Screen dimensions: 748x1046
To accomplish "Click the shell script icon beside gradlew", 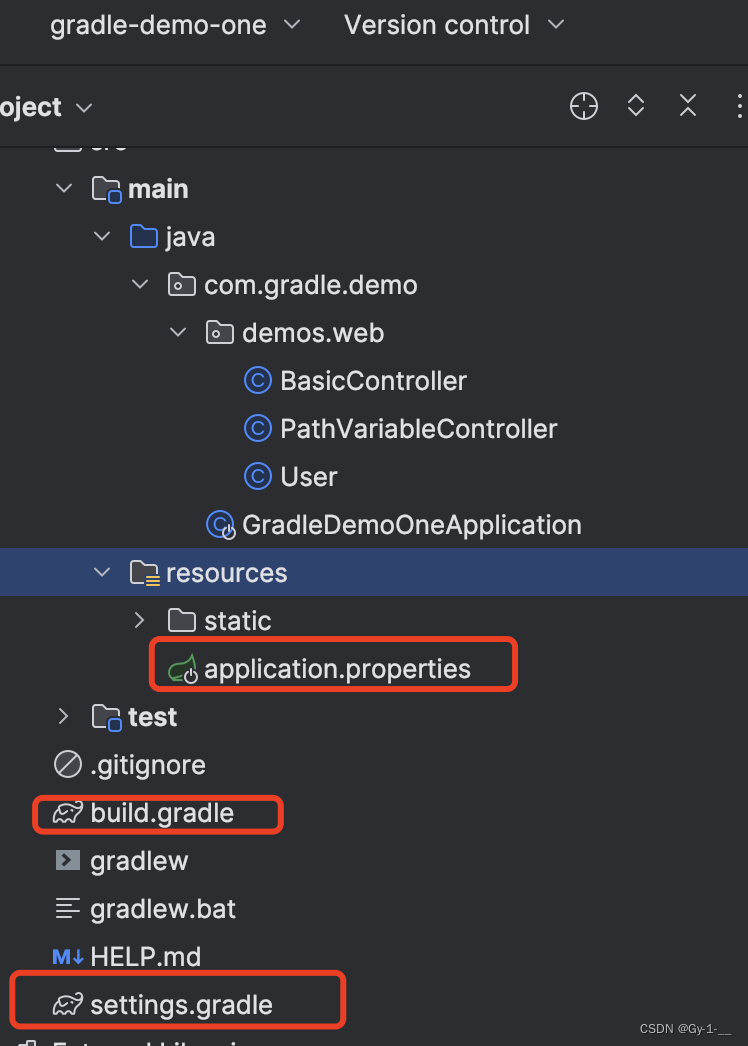I will coord(67,860).
